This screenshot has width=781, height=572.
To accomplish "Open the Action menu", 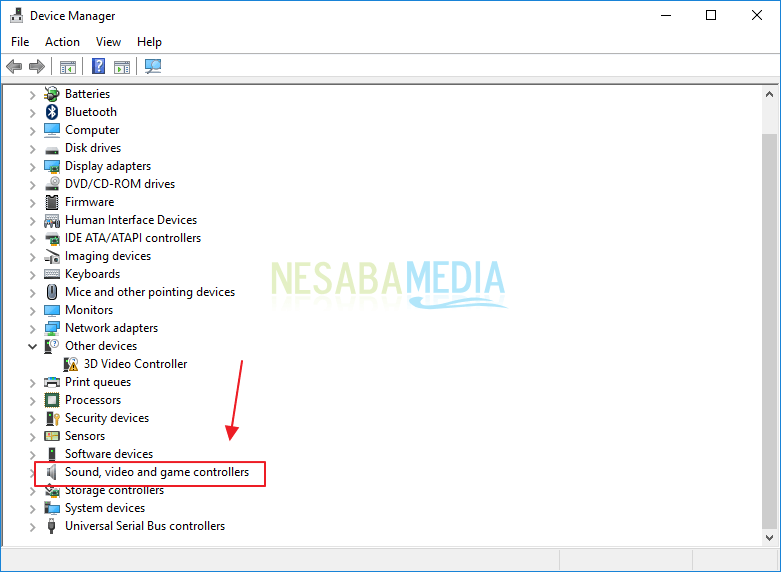I will (62, 42).
